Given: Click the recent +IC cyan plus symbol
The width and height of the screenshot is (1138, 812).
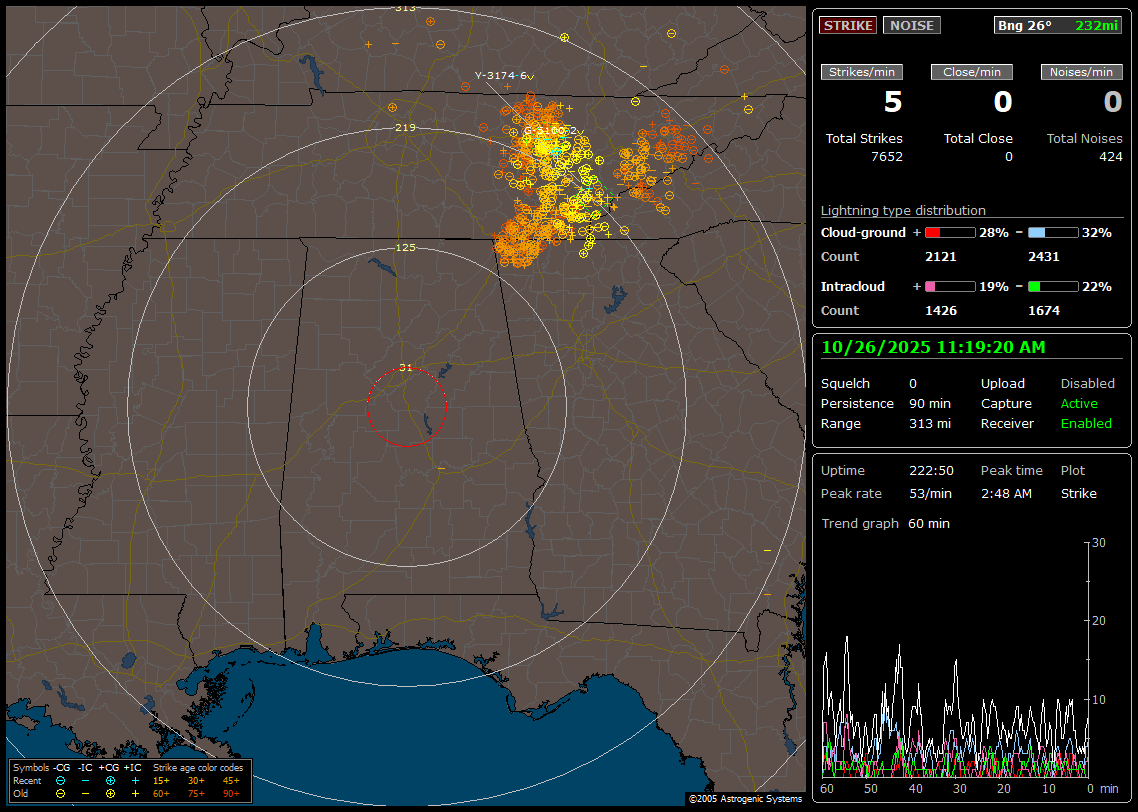Looking at the screenshot, I should click(x=135, y=780).
